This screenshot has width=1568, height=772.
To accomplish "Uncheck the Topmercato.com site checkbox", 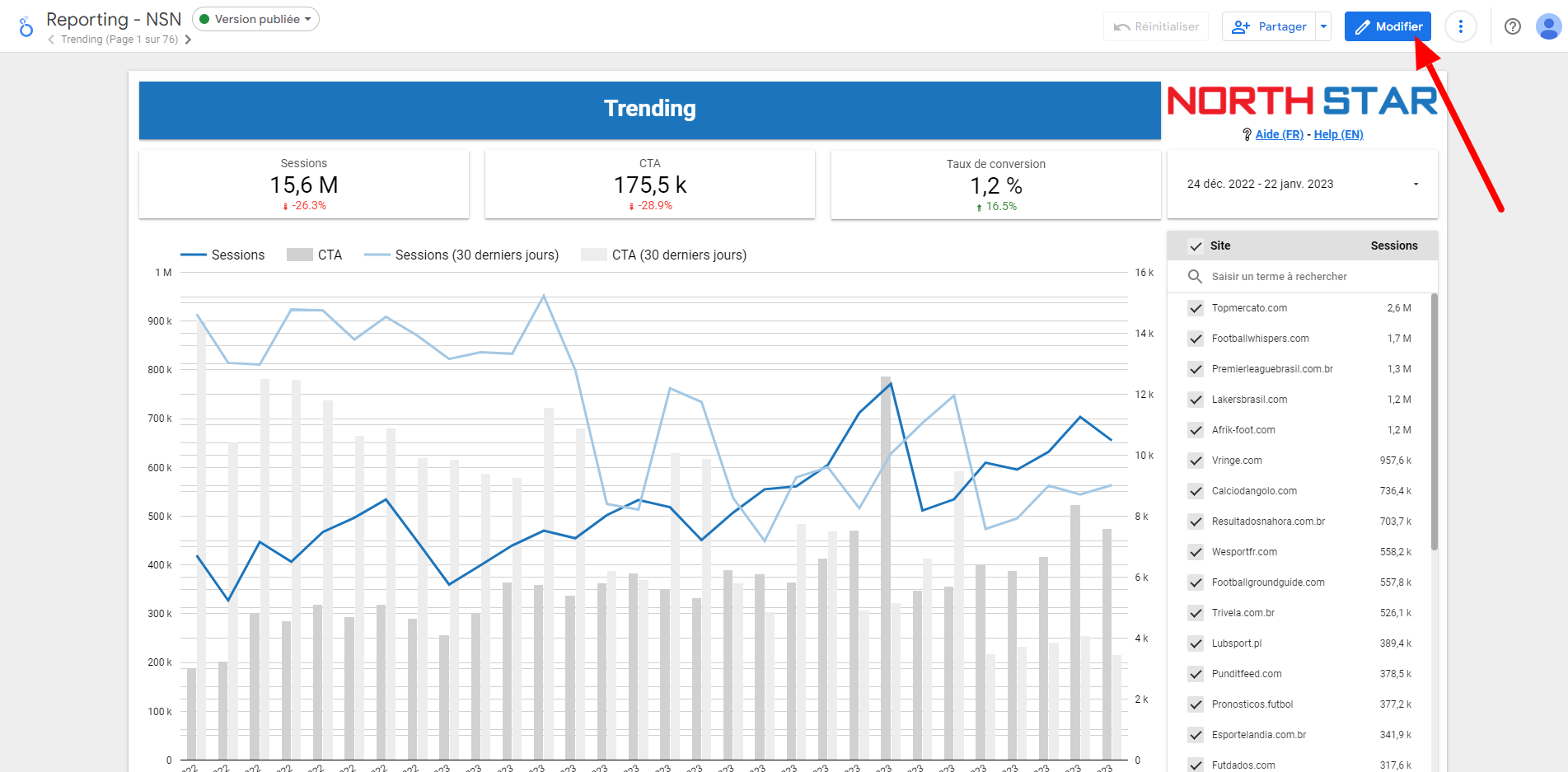I will click(1196, 308).
